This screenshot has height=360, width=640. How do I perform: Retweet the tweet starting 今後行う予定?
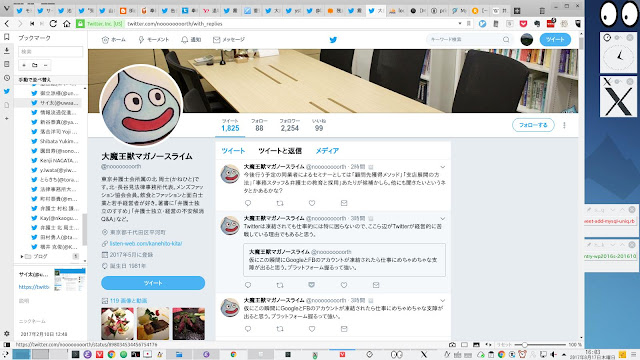[280, 203]
